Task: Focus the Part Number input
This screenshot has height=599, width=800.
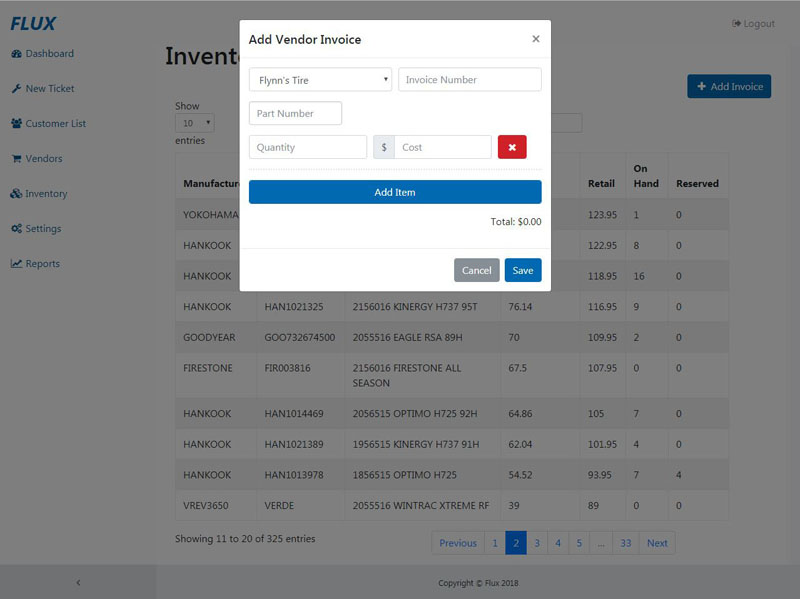Action: coord(295,114)
